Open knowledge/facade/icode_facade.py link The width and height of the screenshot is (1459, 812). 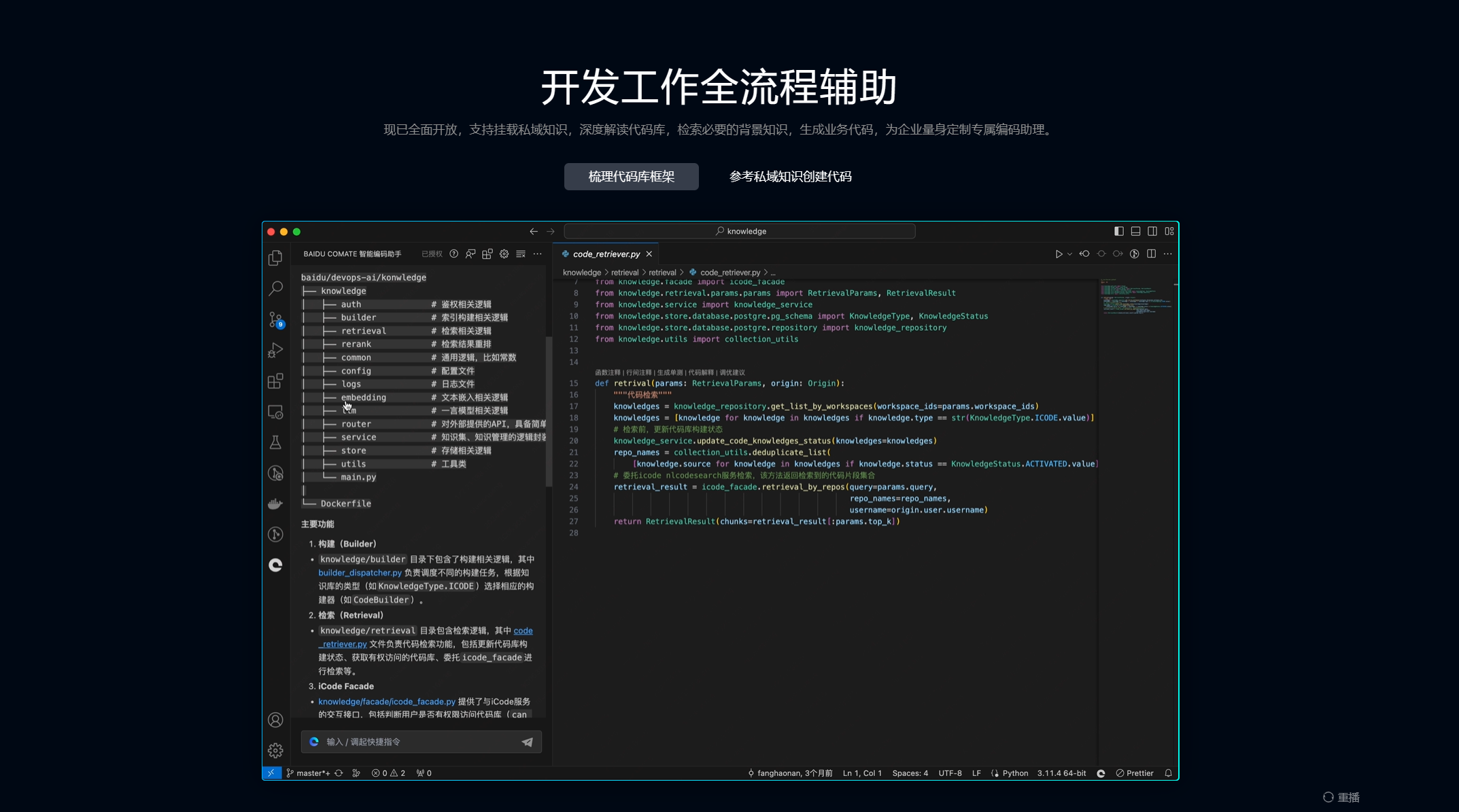(x=386, y=702)
